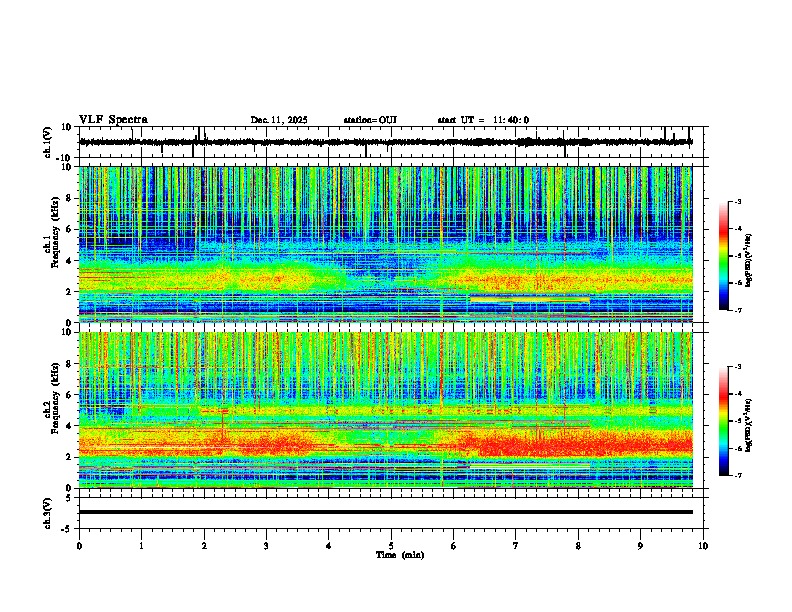This screenshot has height=612, width=792.
Task: Click the 'Time (min)' axis title
Action: [x=400, y=555]
